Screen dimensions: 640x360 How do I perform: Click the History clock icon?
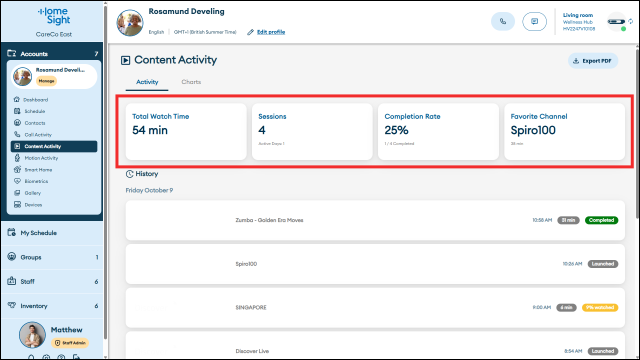129,174
